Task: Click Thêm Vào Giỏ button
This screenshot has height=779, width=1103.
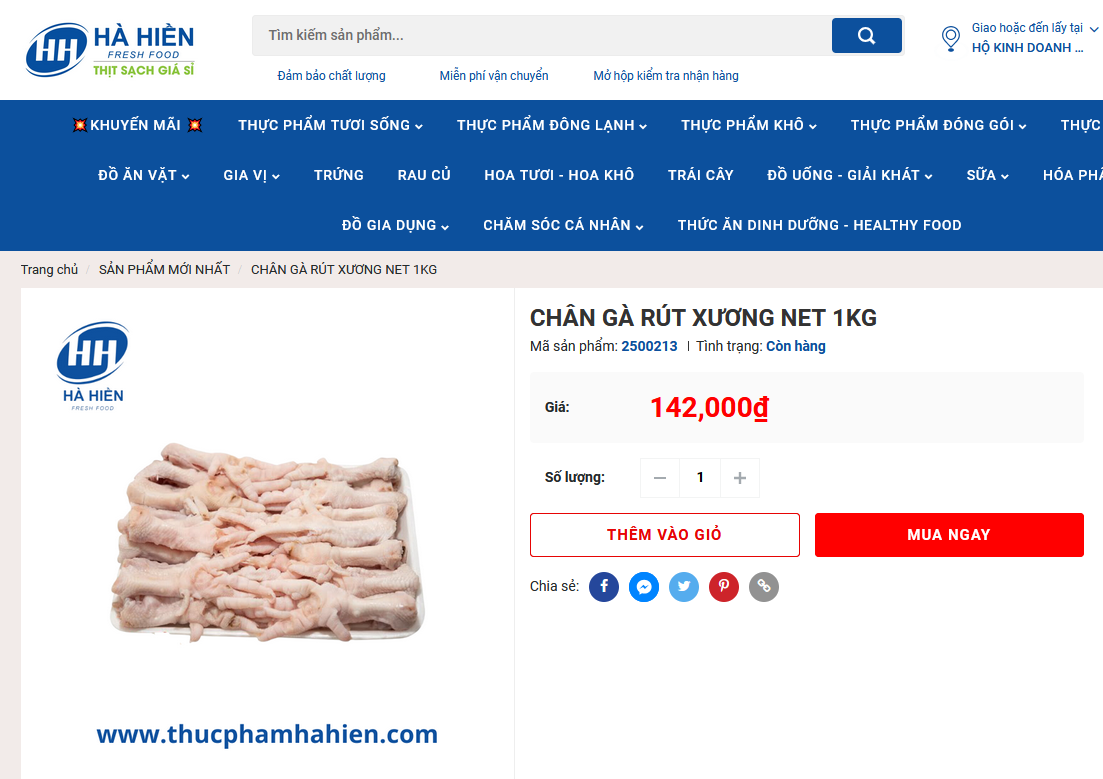Action: click(665, 535)
